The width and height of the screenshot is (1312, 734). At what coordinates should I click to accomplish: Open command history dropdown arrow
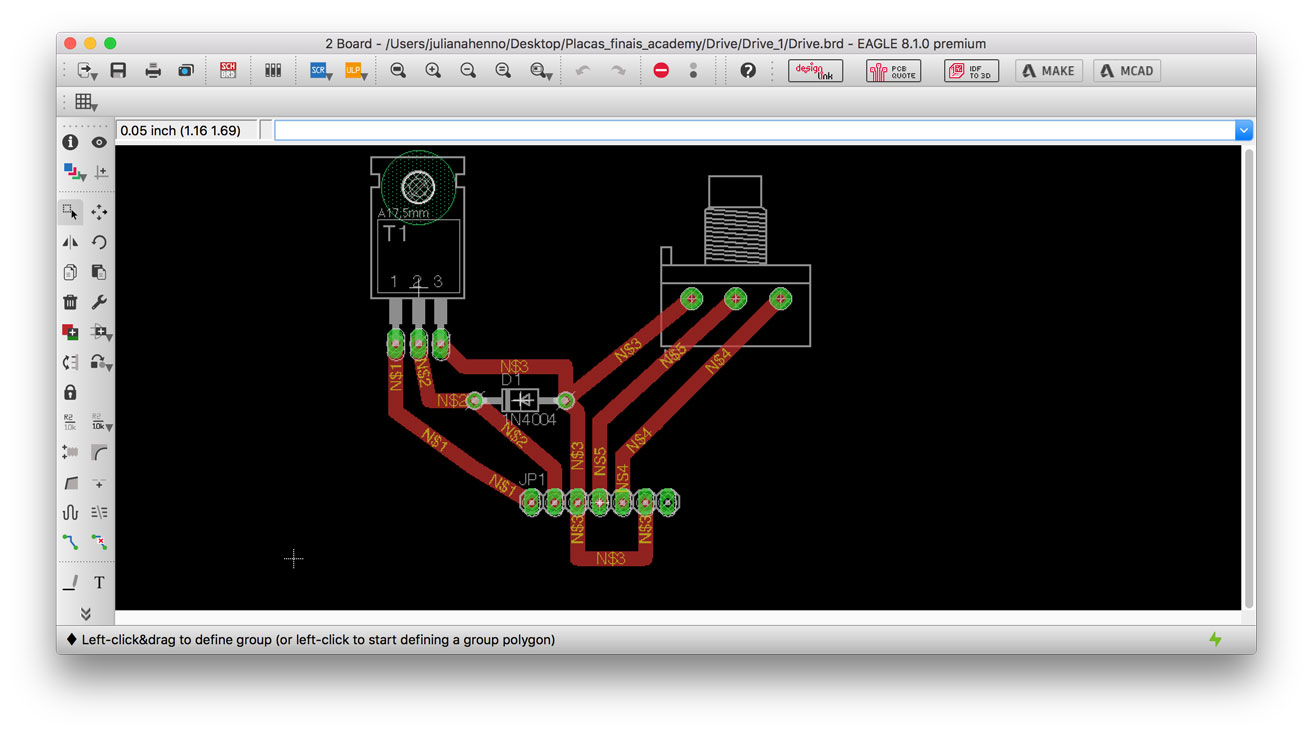(1244, 130)
